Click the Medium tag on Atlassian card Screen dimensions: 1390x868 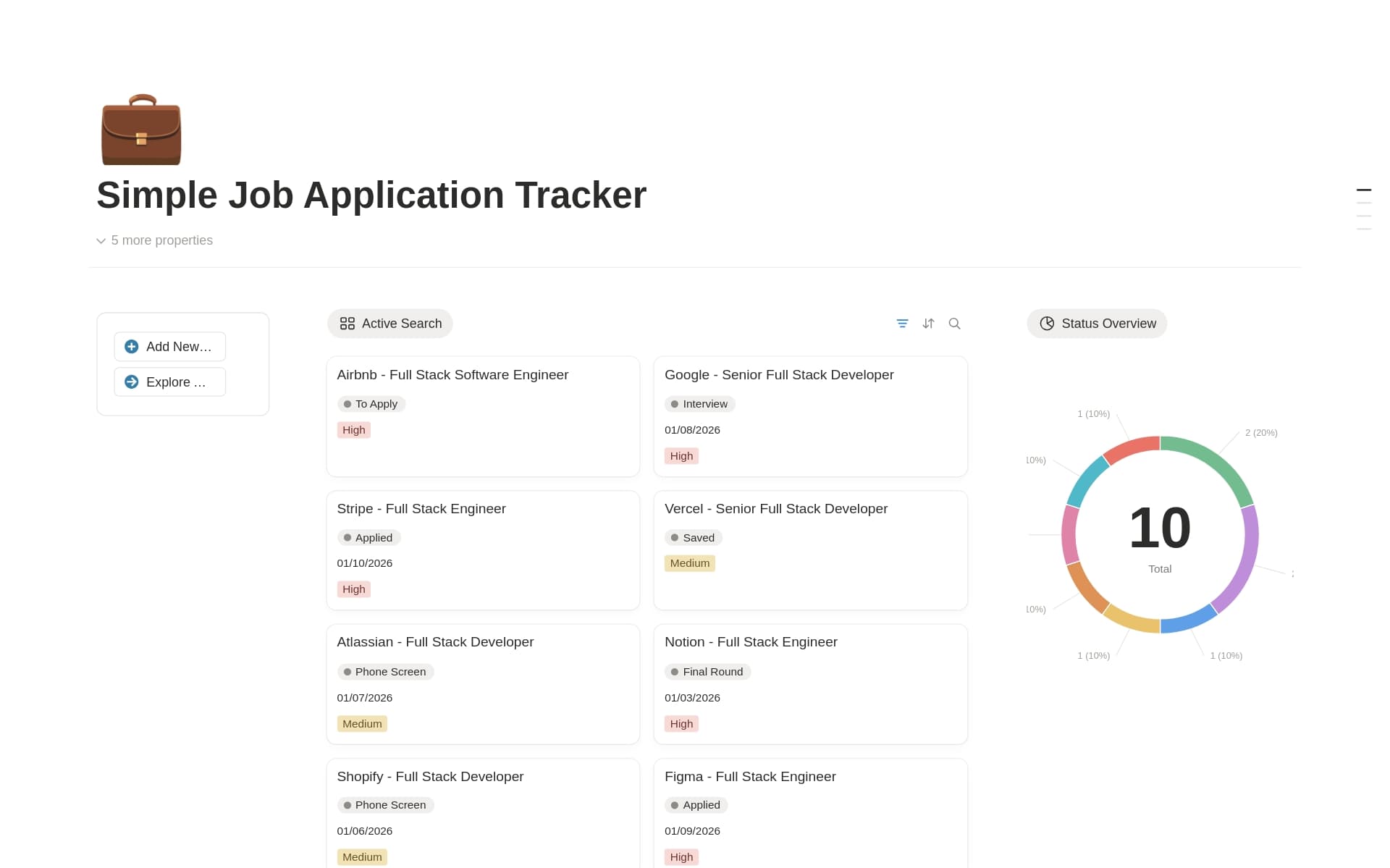pos(362,724)
